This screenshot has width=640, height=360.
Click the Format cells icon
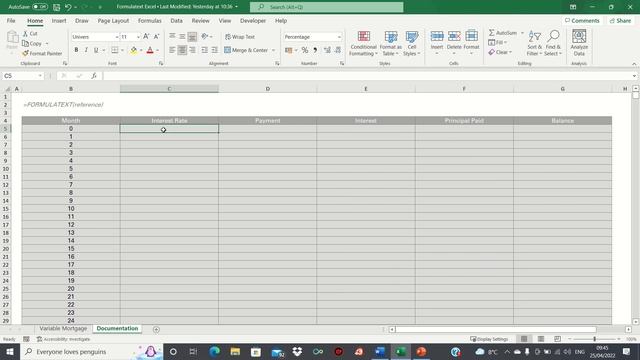point(471,37)
